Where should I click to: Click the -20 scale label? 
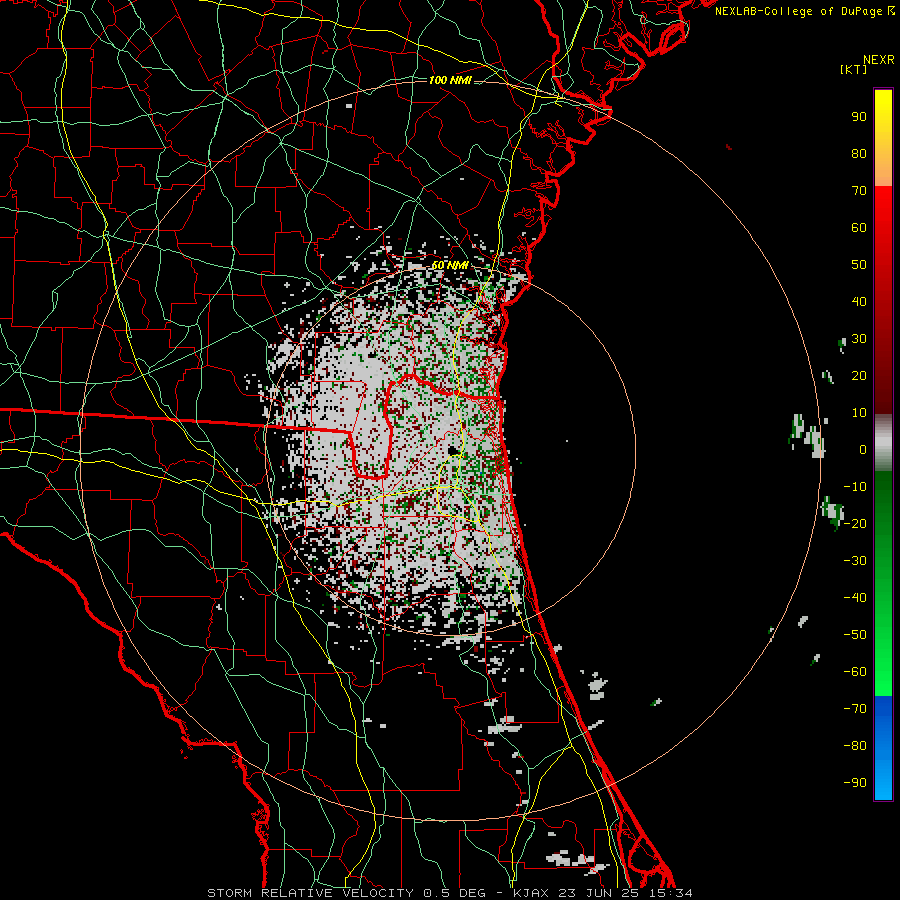(855, 523)
